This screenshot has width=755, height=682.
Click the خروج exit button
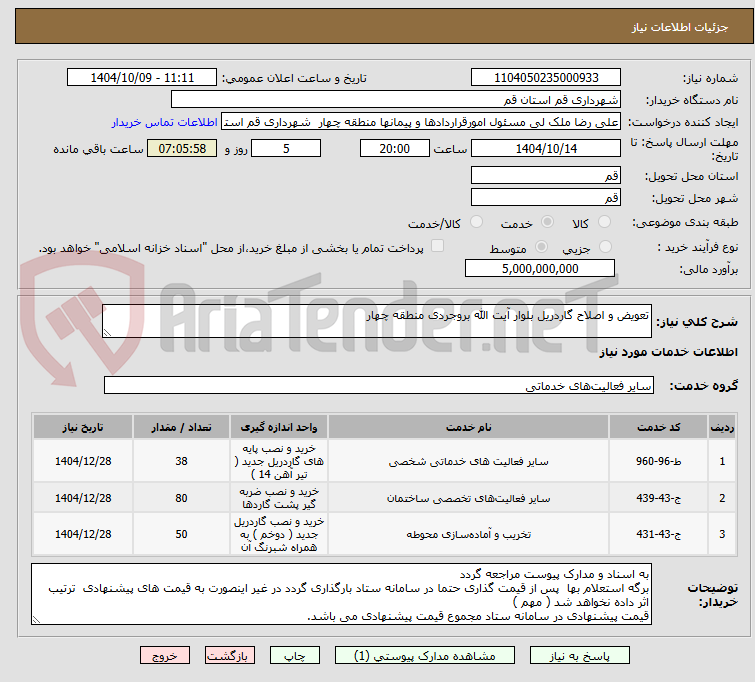(165, 656)
